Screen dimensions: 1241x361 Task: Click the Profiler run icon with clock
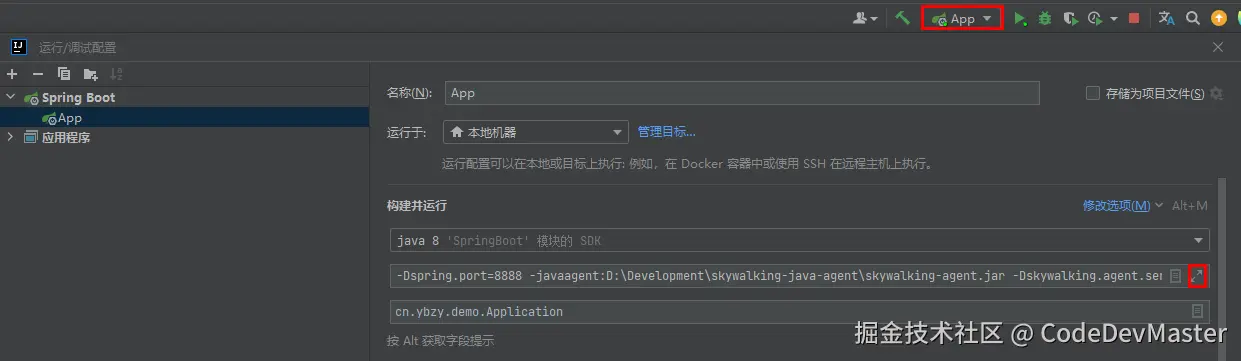click(1095, 18)
